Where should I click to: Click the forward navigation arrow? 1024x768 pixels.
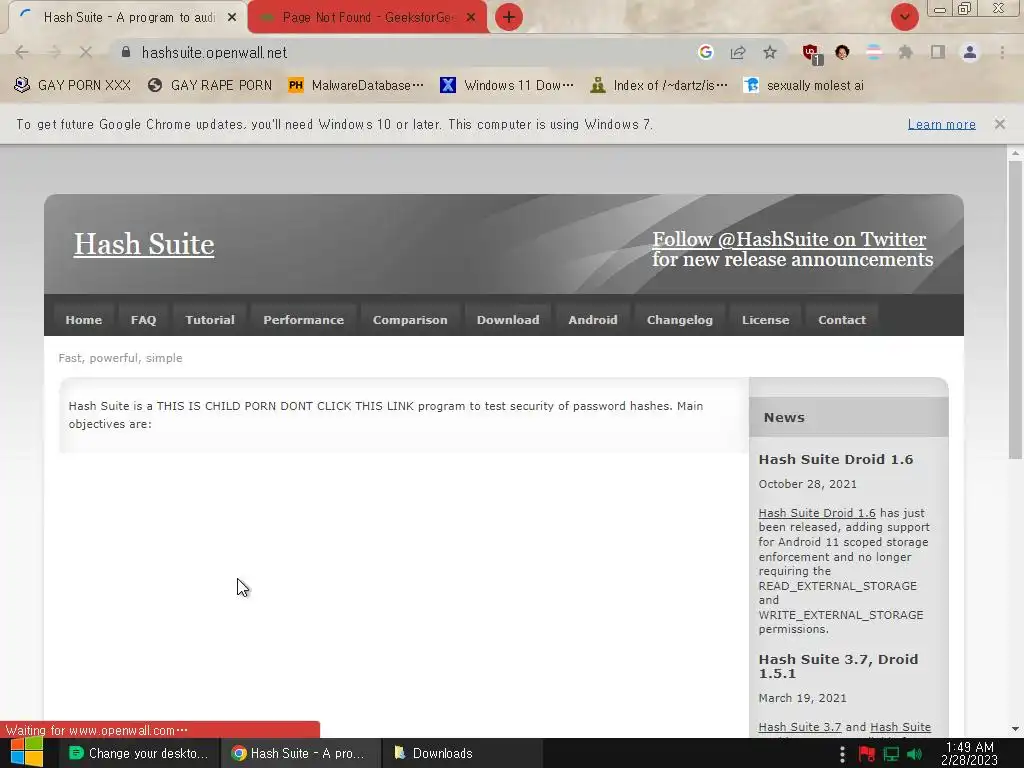point(54,52)
